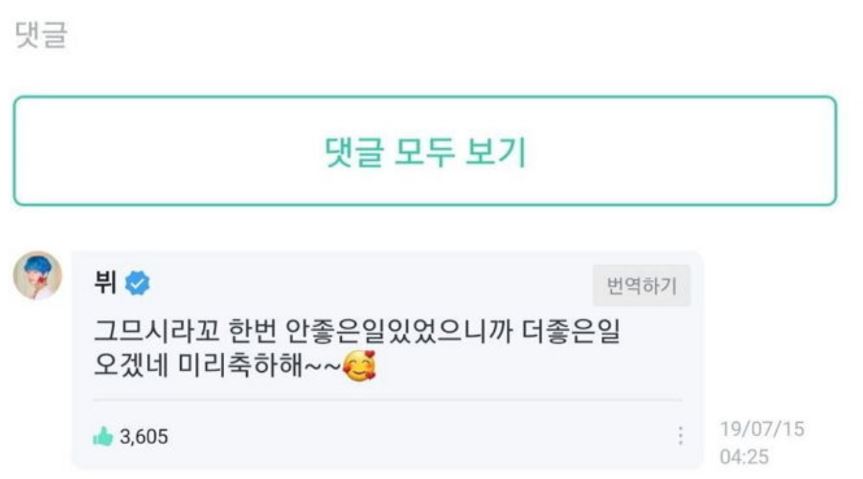
Task: Click the date 19/07/15 timestamp
Action: coord(762,429)
